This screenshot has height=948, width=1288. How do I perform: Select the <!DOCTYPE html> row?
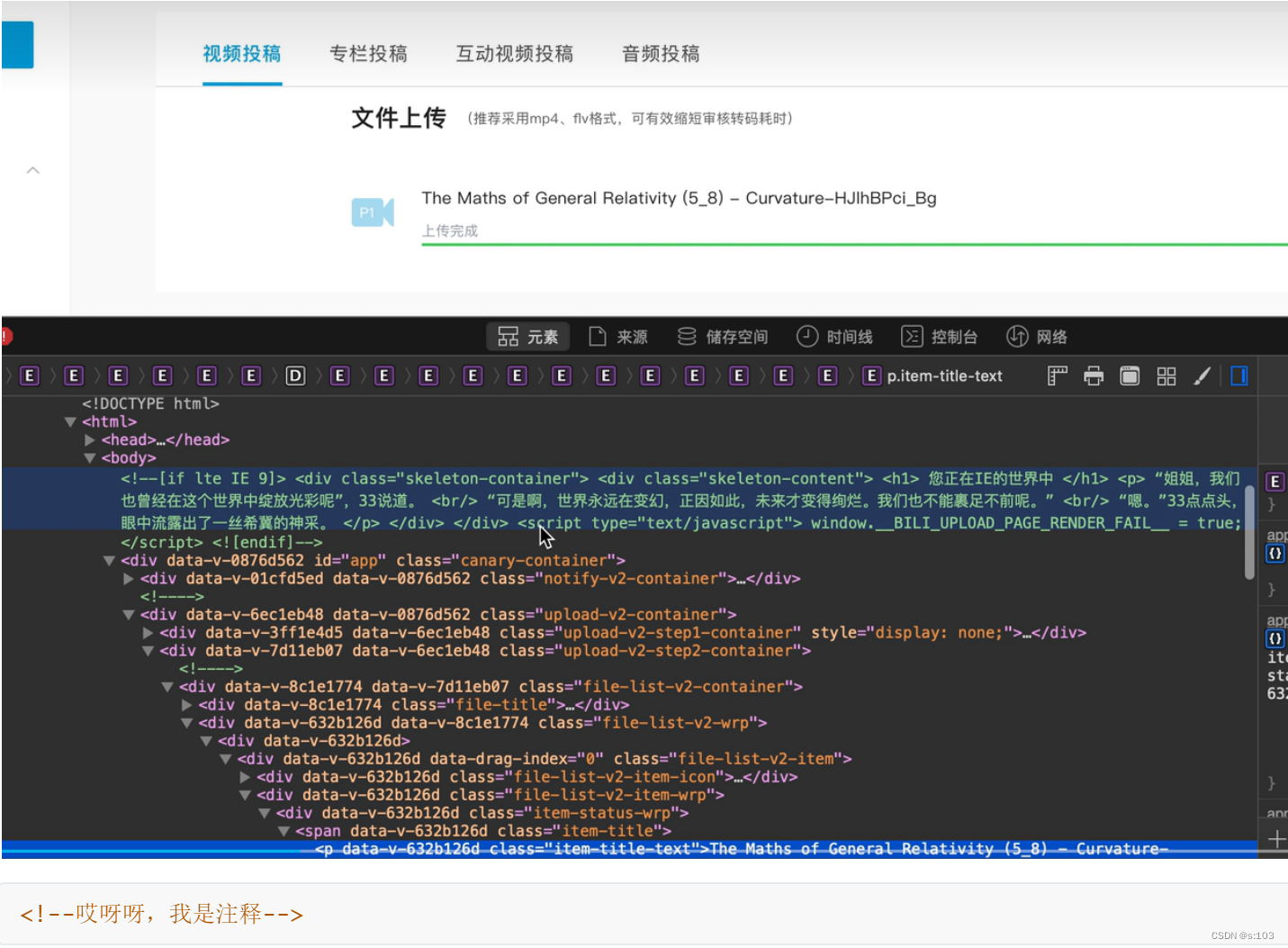(151, 403)
